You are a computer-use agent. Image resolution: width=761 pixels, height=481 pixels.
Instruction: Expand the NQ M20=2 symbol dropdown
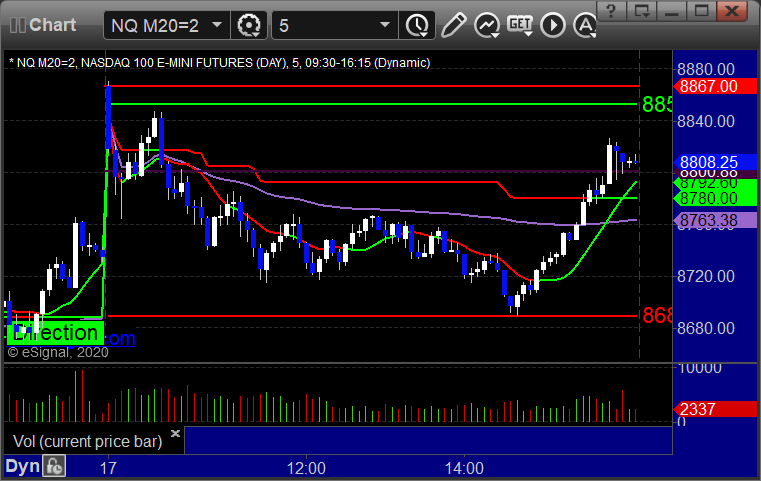point(217,24)
